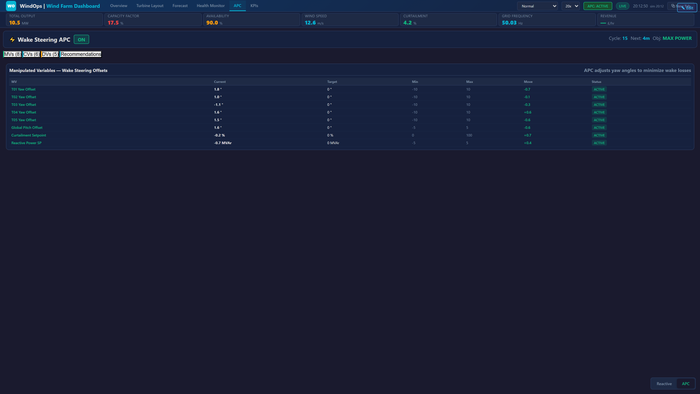
Task: Open the Normal scenario dropdown
Action: click(538, 6)
